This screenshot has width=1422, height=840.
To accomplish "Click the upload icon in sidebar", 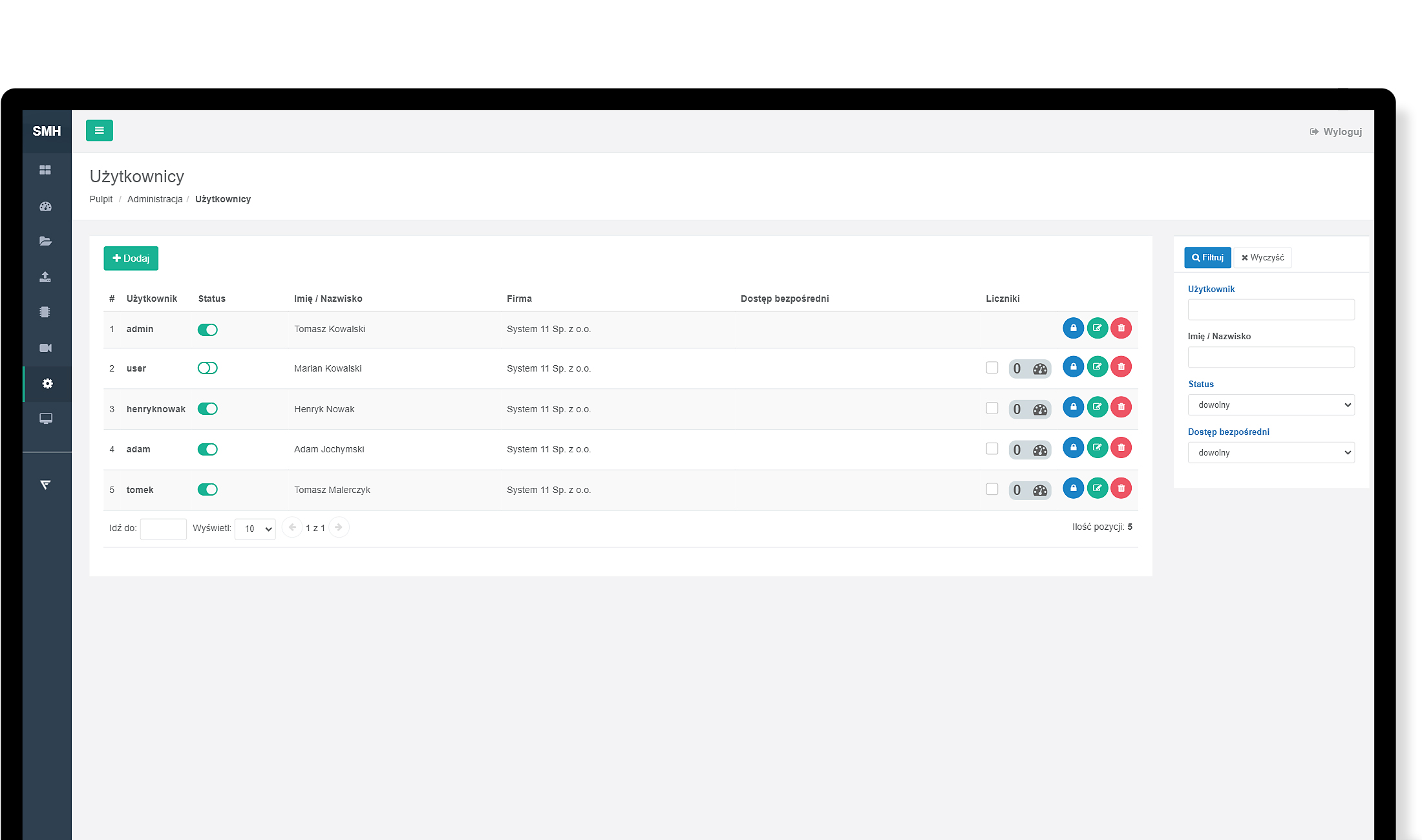I will tap(45, 277).
